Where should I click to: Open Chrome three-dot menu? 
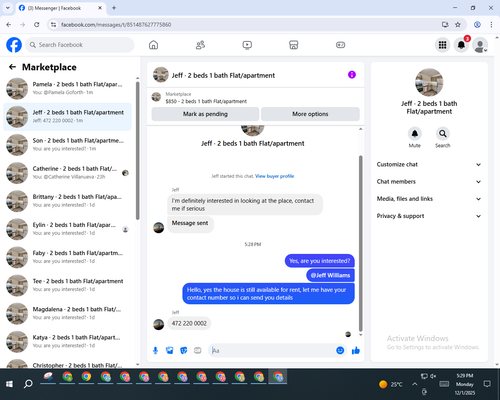(x=491, y=25)
